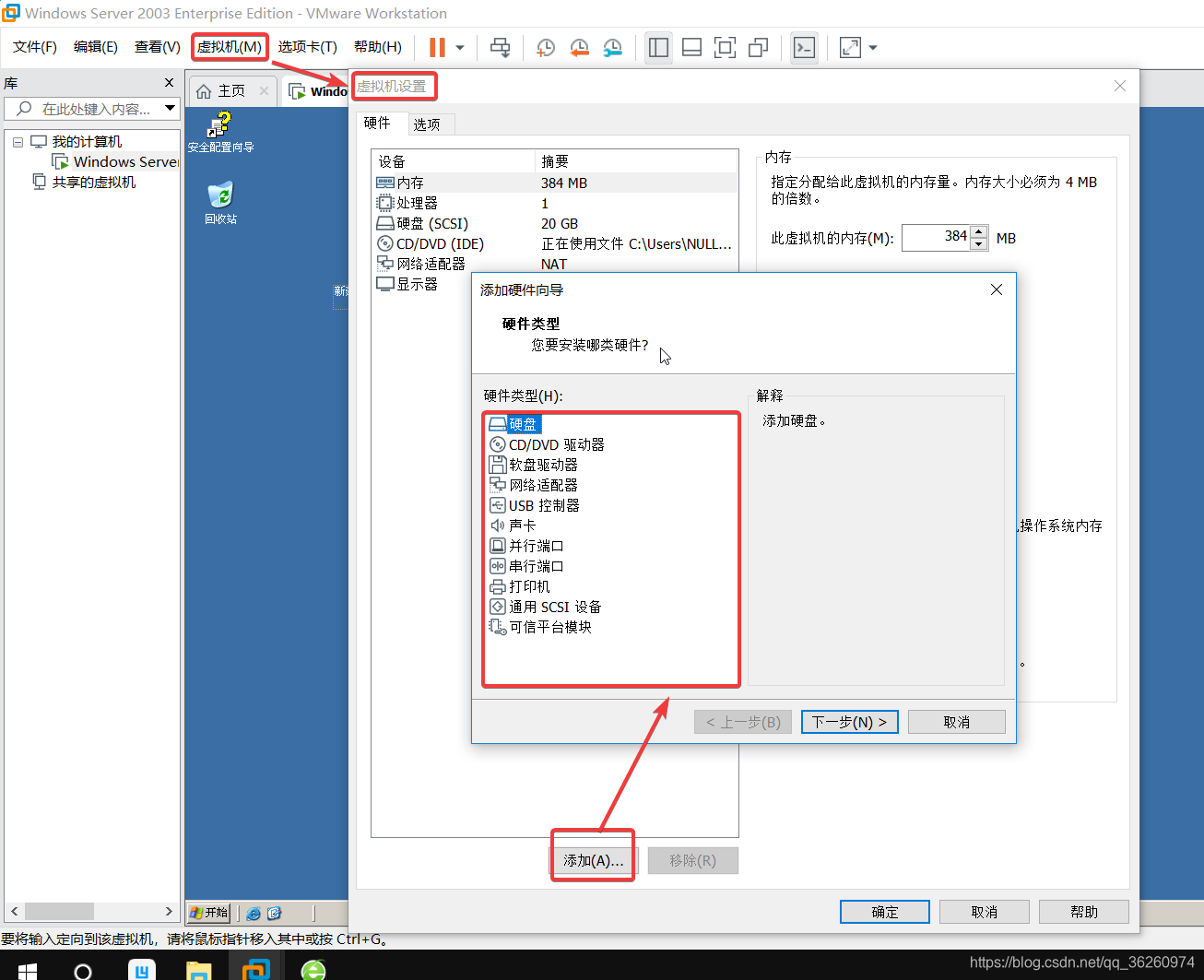
Task: Toggle the library sidebar view icon
Action: coord(658,47)
